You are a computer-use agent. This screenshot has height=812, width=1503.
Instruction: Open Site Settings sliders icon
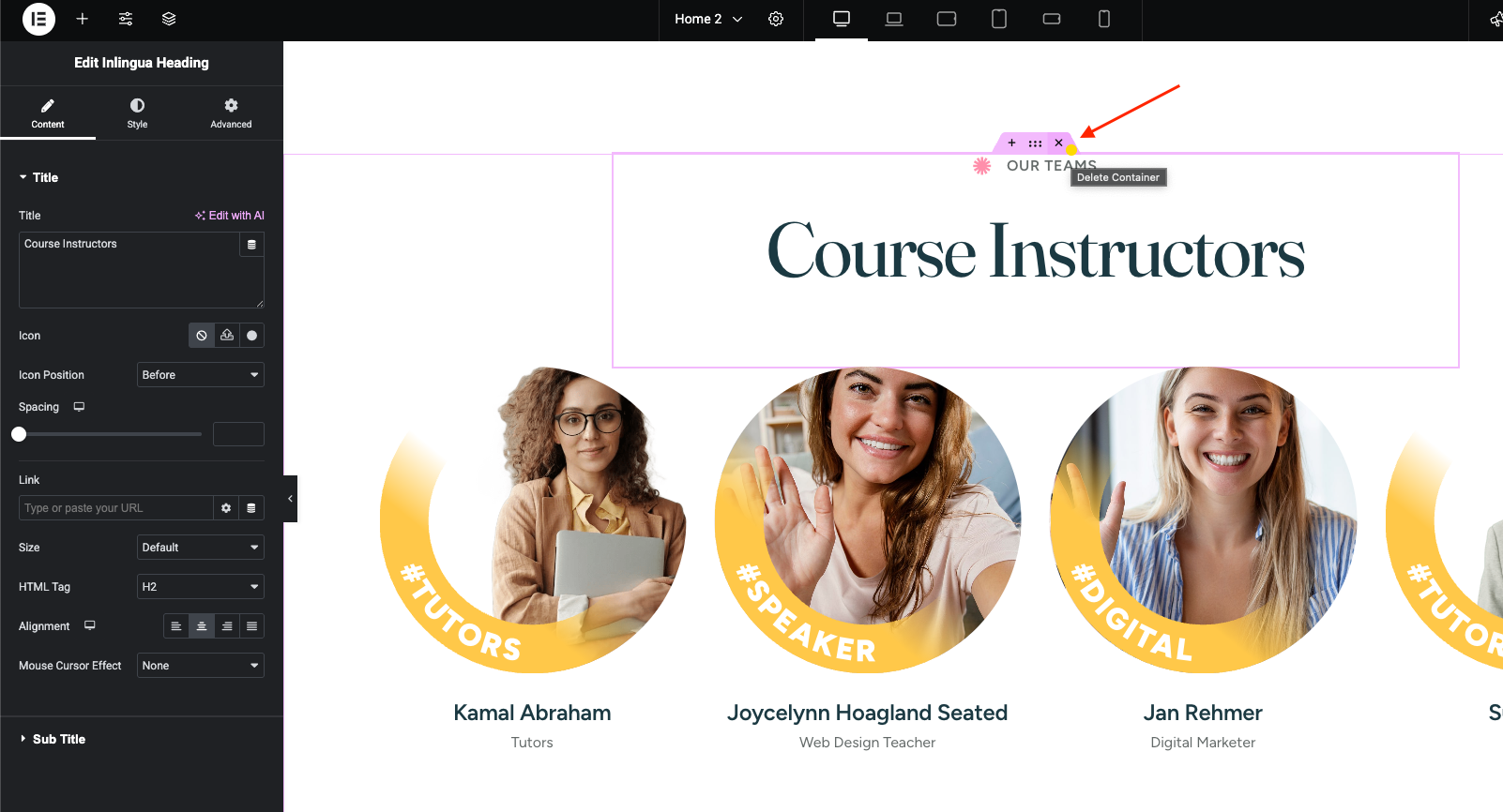(x=126, y=19)
